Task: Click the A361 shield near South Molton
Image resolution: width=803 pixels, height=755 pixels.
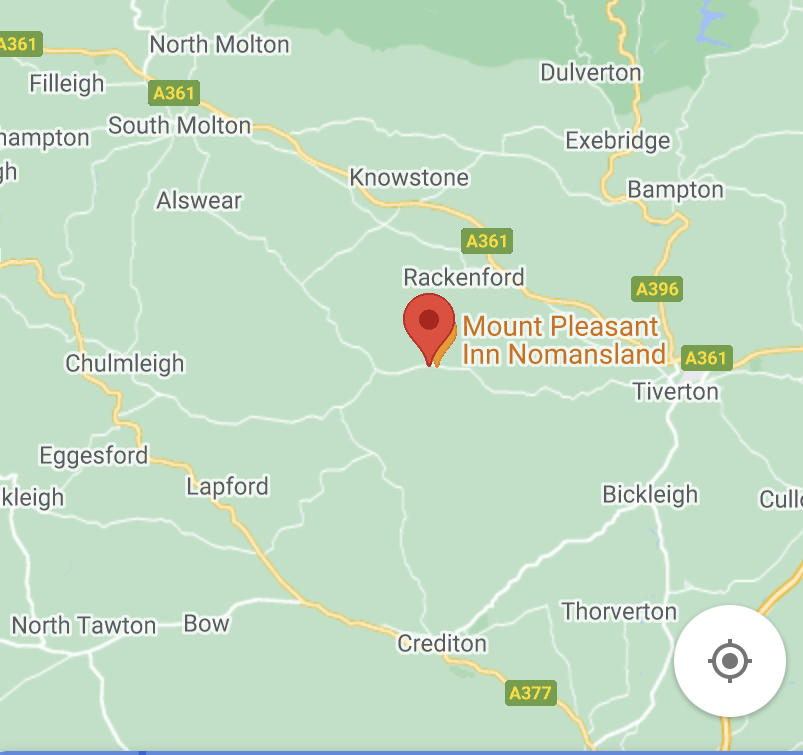Action: point(174,93)
